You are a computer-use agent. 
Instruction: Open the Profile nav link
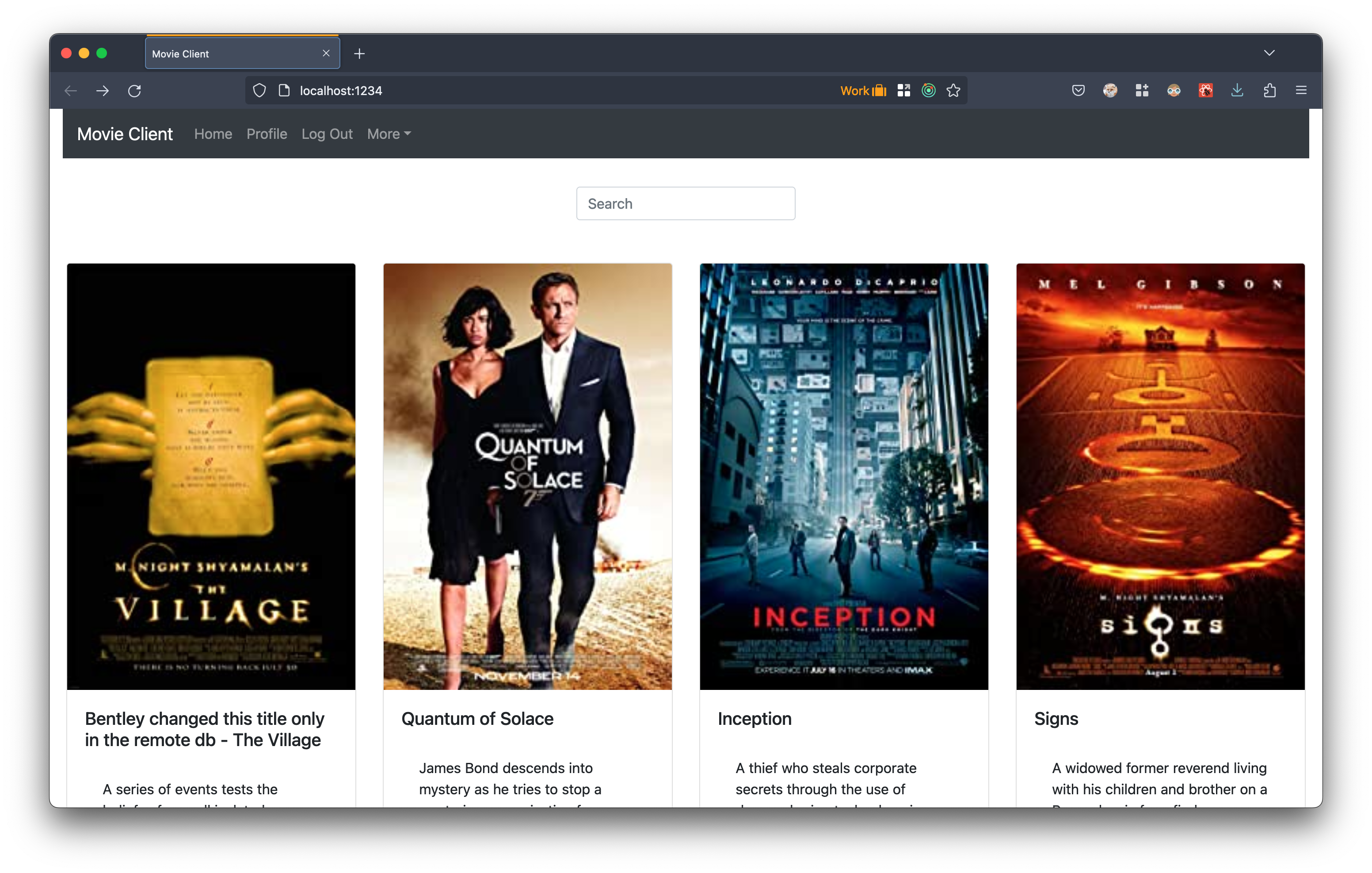(267, 134)
